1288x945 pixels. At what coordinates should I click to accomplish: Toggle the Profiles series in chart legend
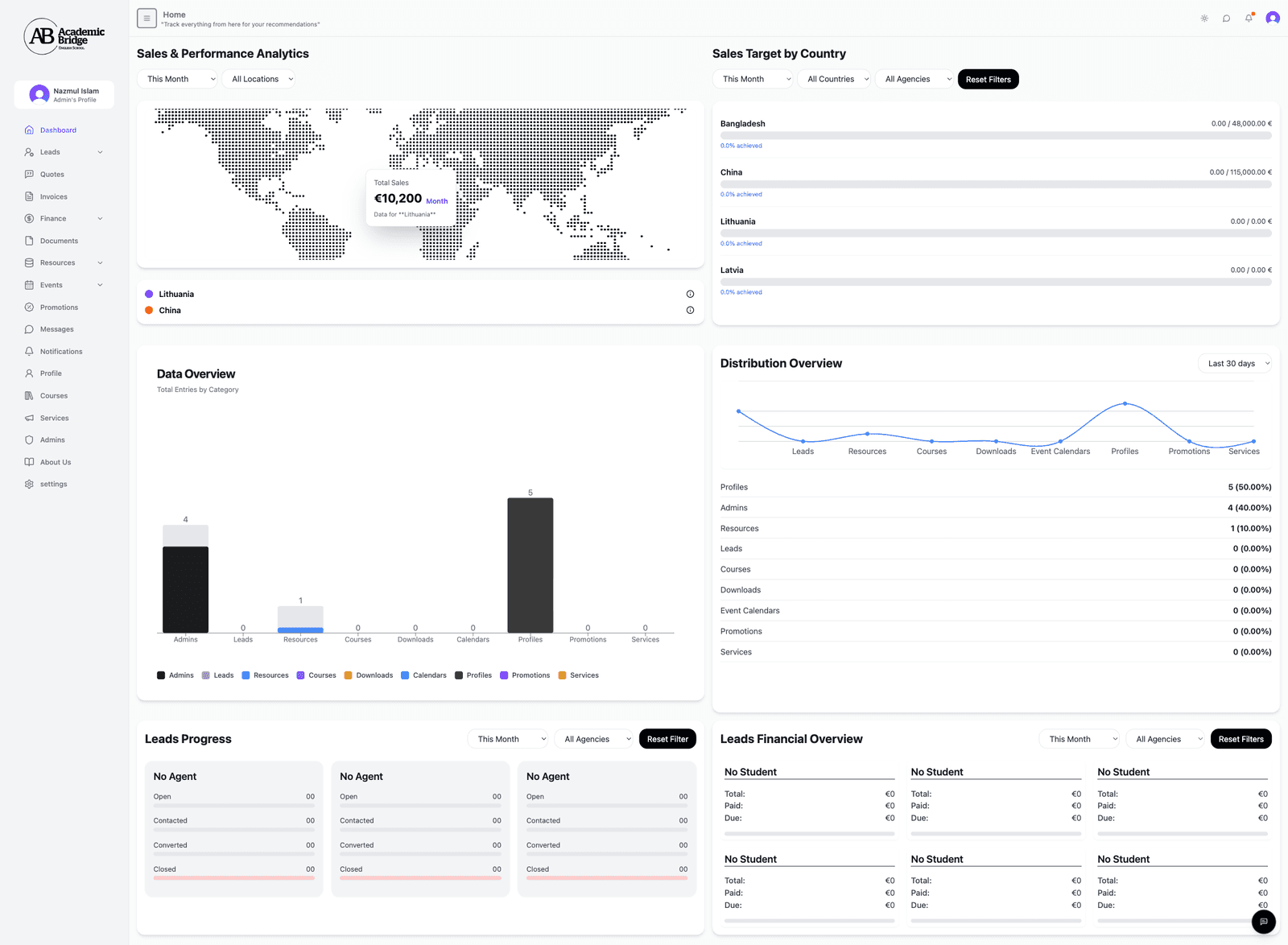click(473, 675)
